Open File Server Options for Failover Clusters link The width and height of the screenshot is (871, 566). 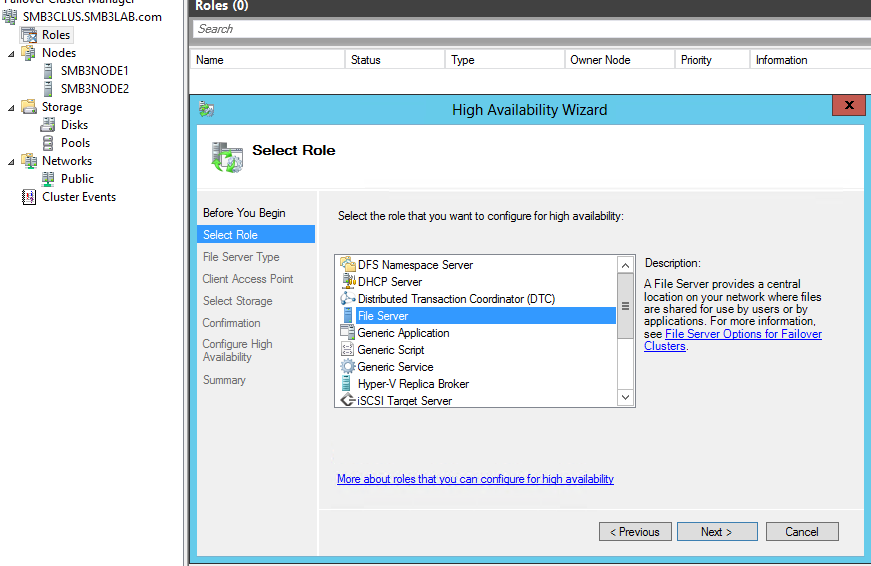[743, 334]
